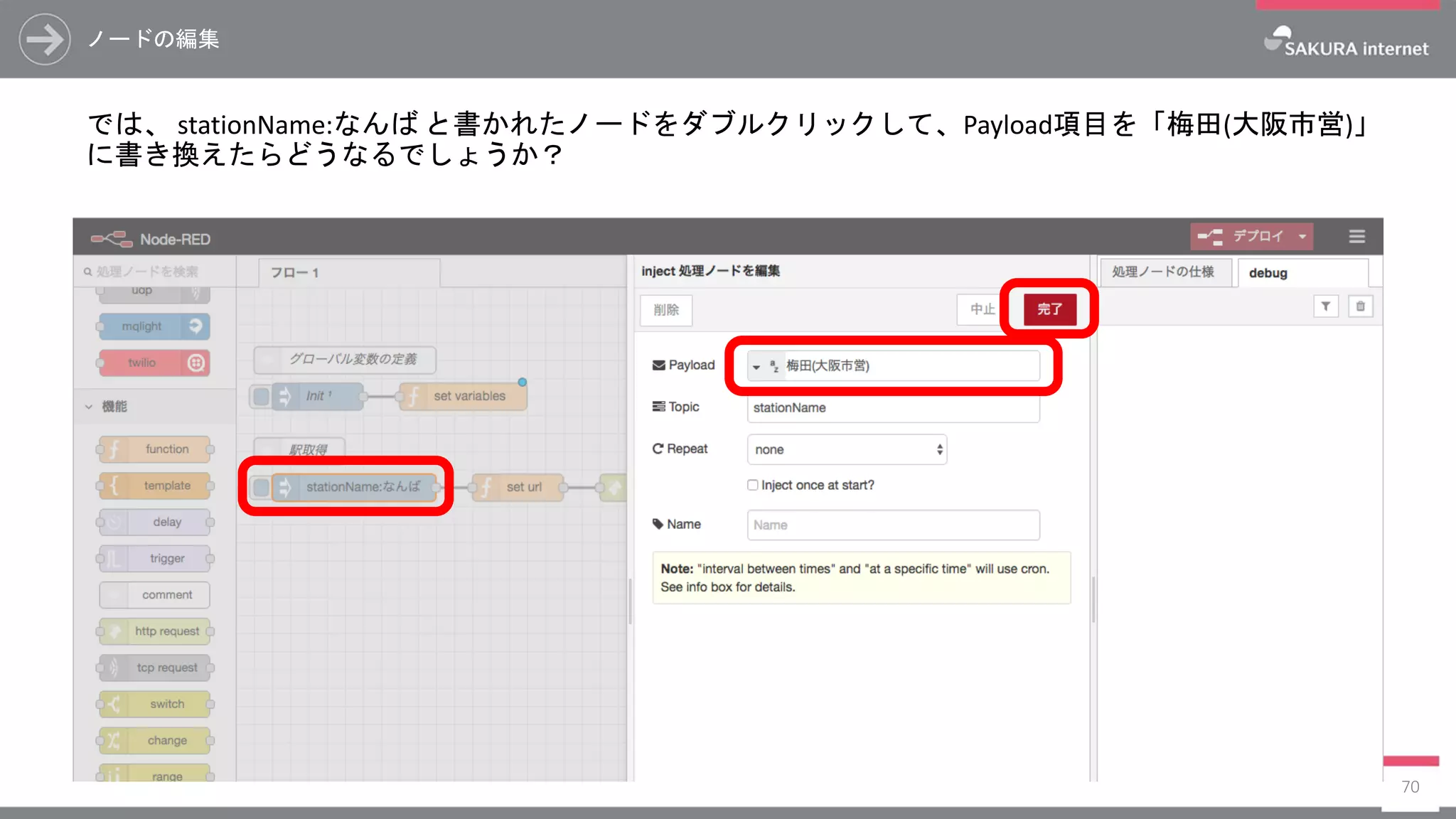The width and height of the screenshot is (1456, 819).
Task: Select the trigger node in palette
Action: pyautogui.click(x=155, y=558)
